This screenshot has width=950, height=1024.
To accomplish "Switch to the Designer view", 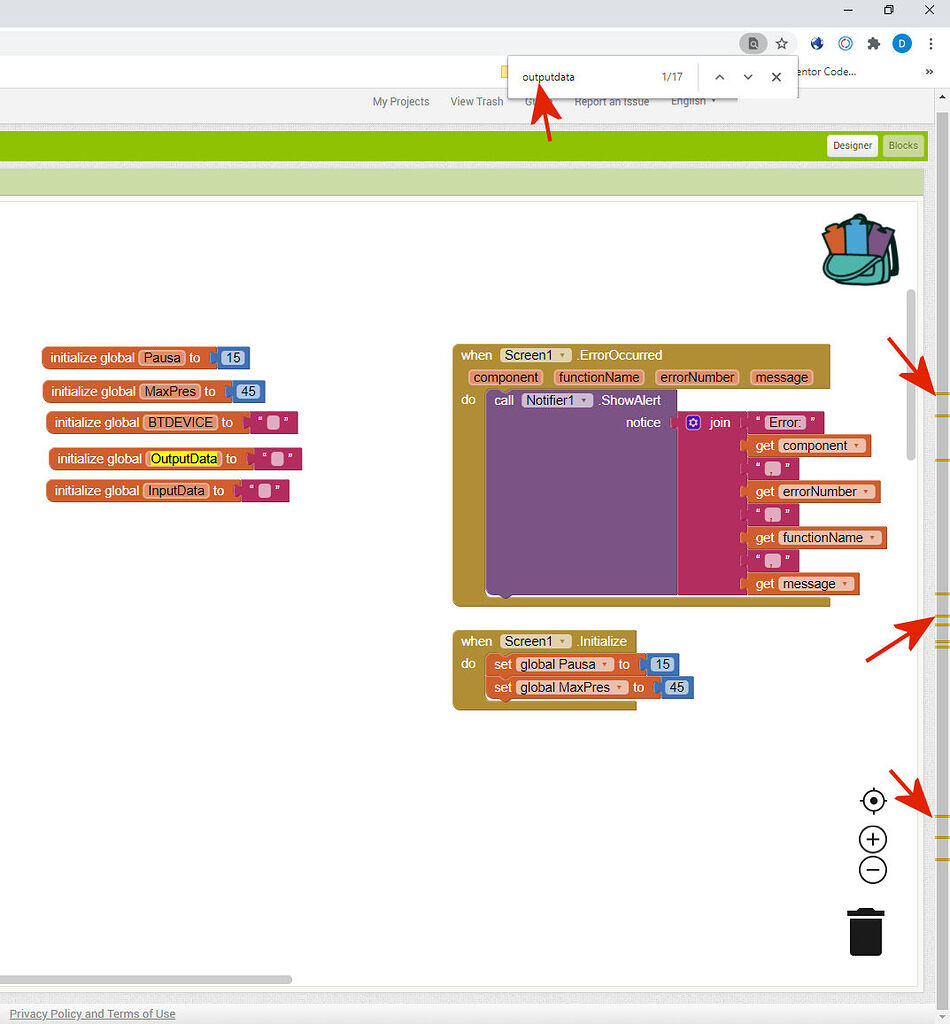I will (852, 145).
